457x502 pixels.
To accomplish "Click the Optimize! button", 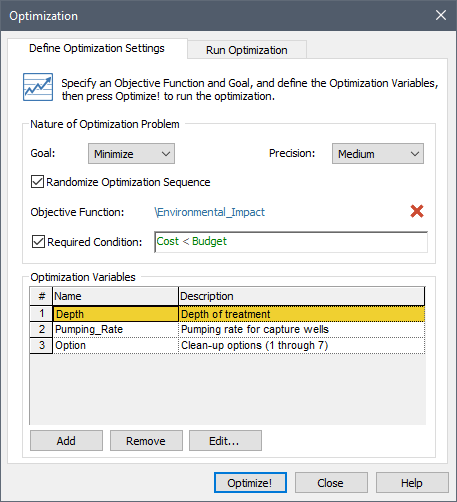I will click(x=250, y=482).
